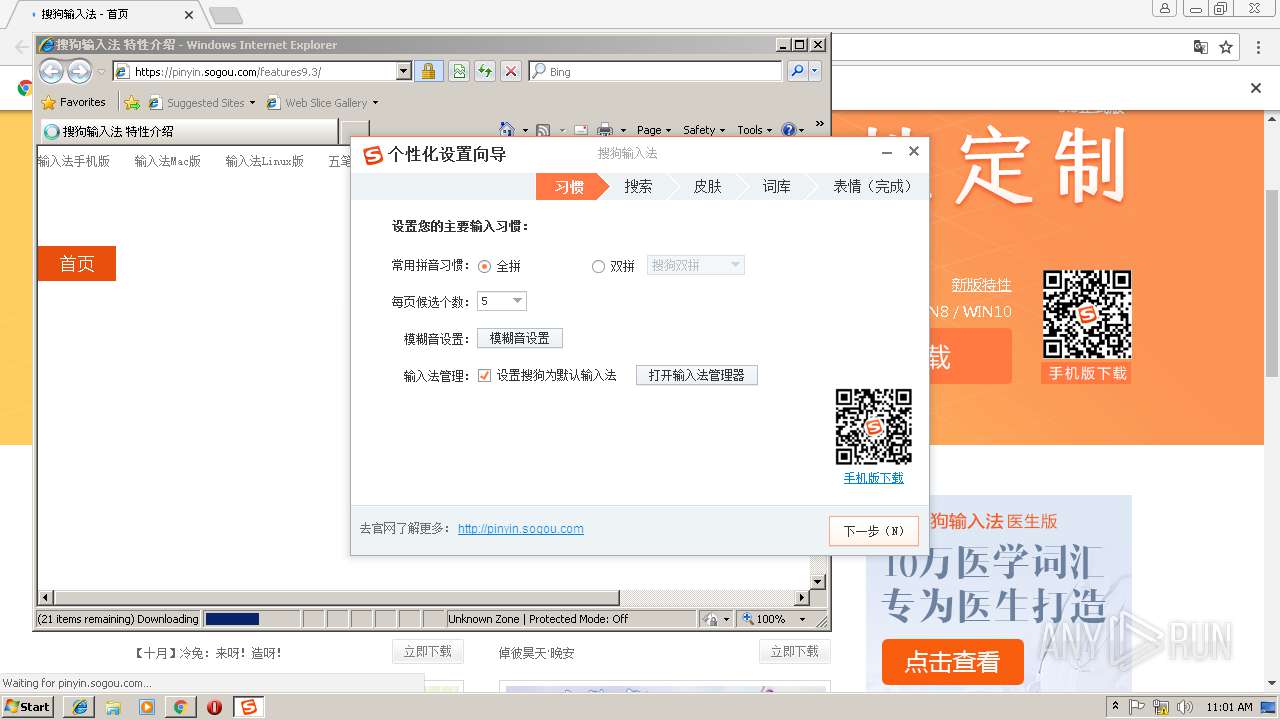The width and height of the screenshot is (1280, 720).
Task: Open the Tools menu in IE
Action: 755,130
